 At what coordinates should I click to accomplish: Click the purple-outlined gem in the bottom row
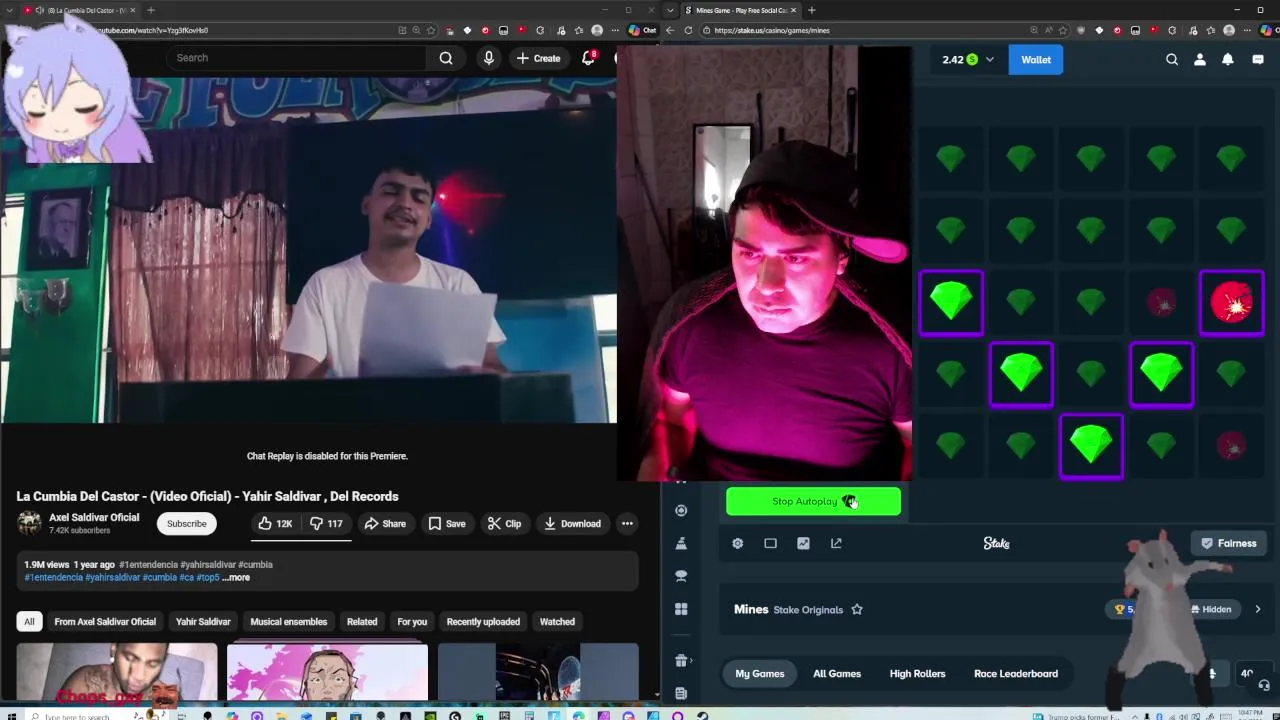pyautogui.click(x=1091, y=445)
